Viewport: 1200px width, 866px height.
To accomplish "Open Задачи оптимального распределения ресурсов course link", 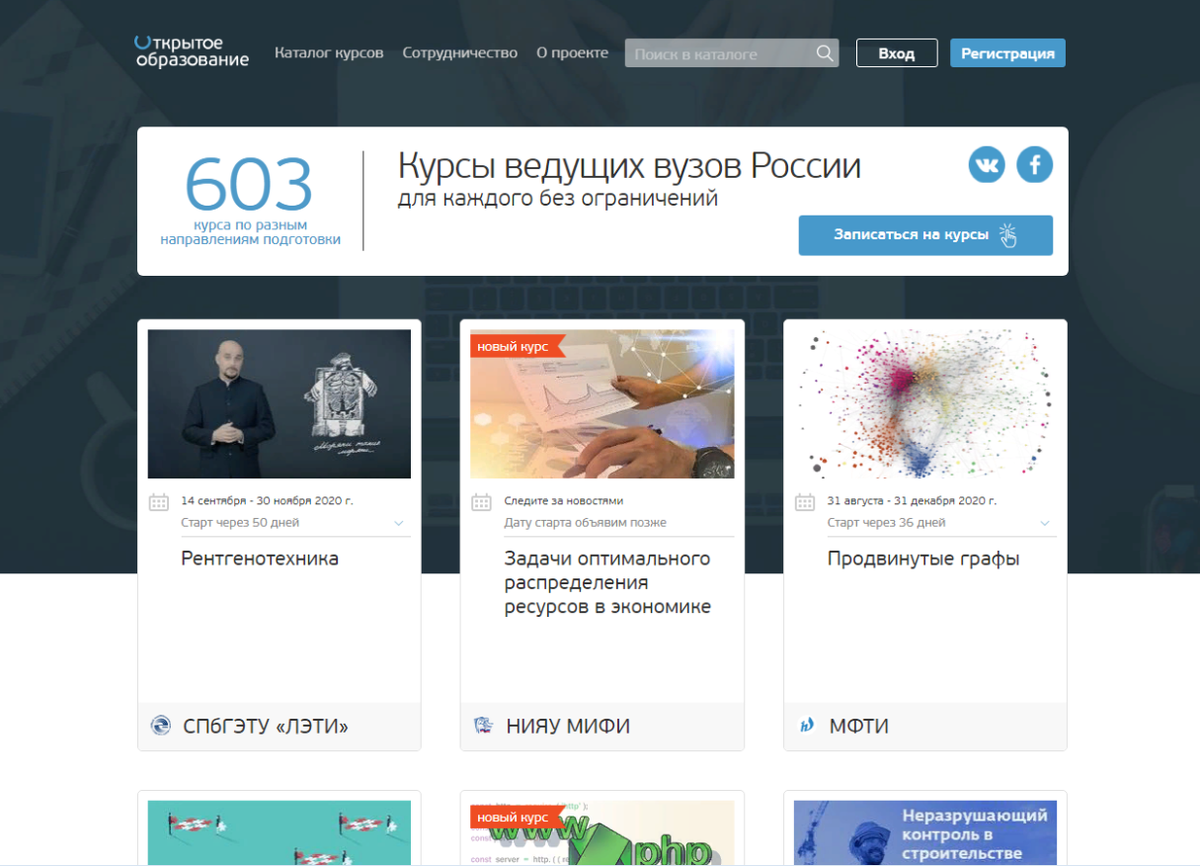I will [608, 582].
